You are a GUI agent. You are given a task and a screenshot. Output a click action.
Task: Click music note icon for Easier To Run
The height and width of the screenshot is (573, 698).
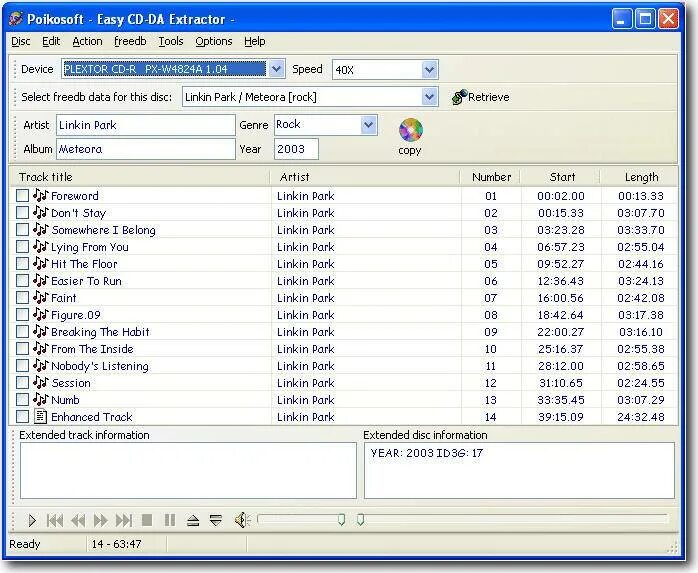pyautogui.click(x=41, y=280)
